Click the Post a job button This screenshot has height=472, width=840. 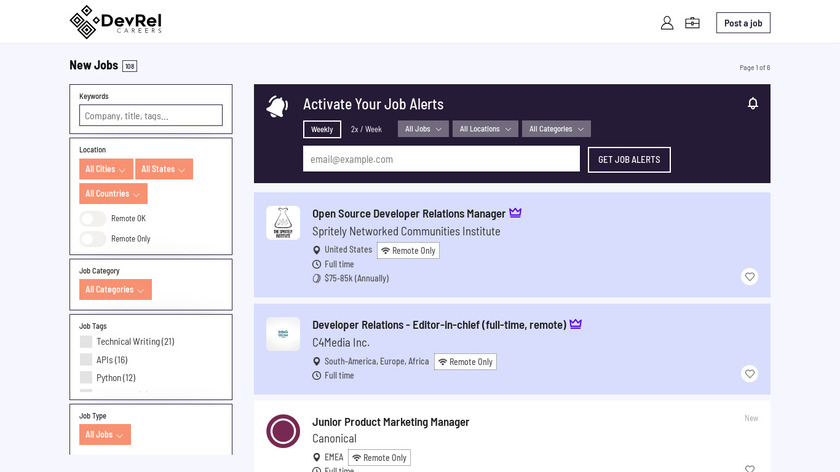pyautogui.click(x=743, y=23)
